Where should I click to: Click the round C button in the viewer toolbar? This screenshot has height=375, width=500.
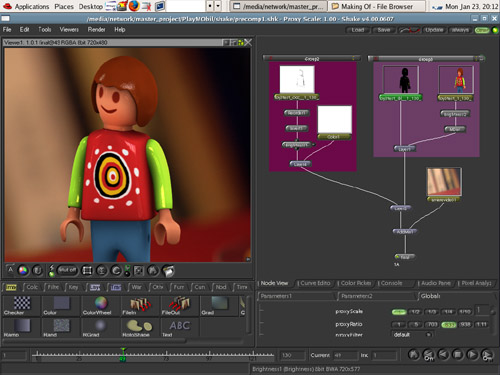pos(116,270)
